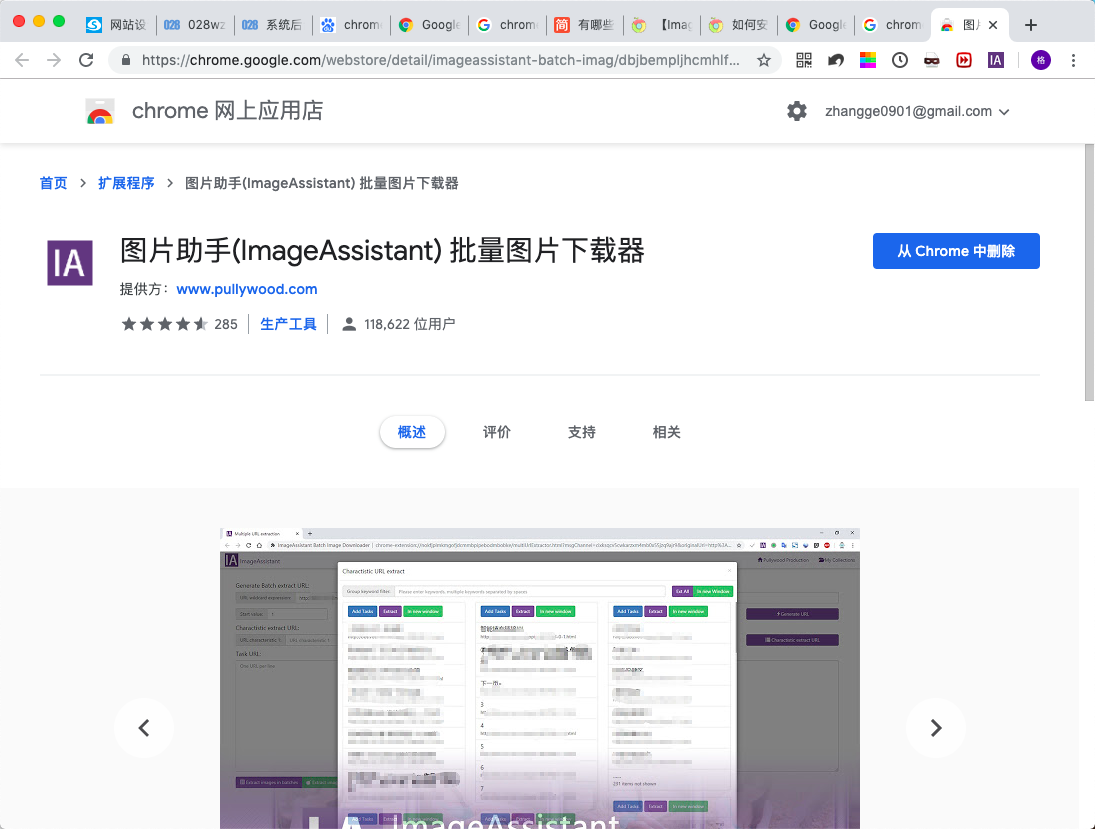Show previous screenshot in carousel
Screen dimensions: 1095x829
point(144,728)
